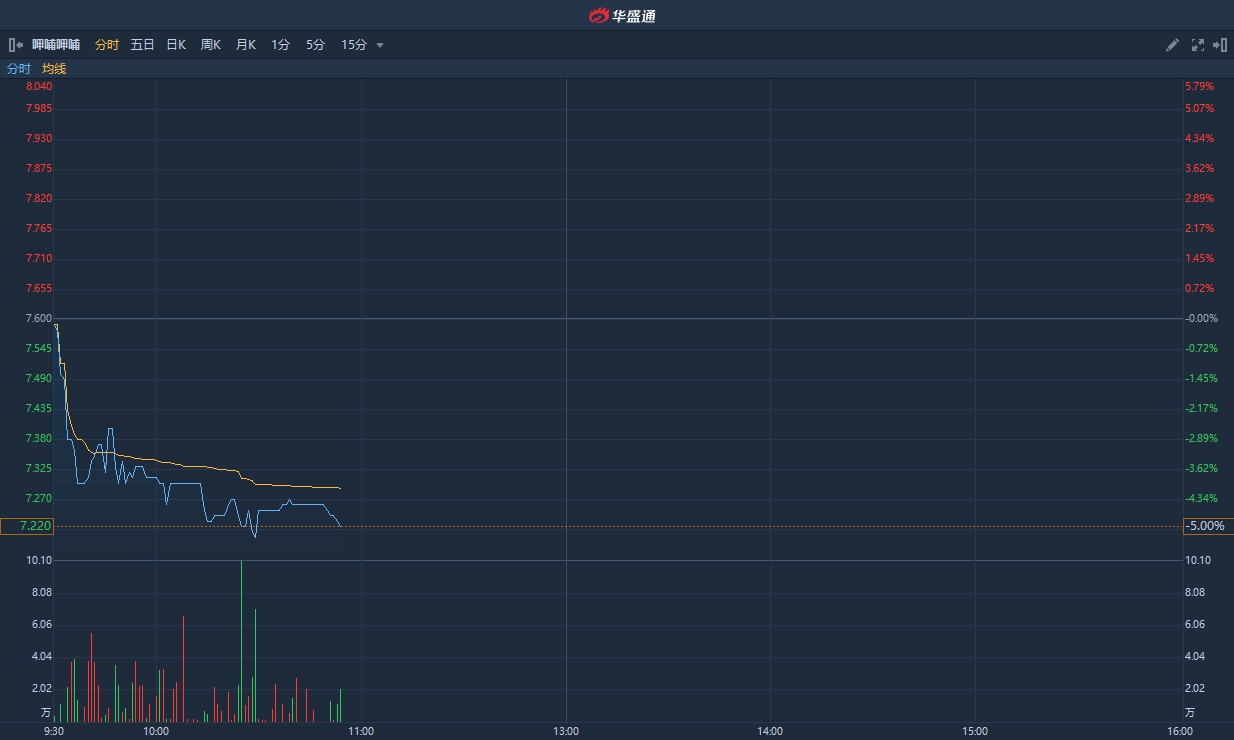Show the 1分 minute chart

pyautogui.click(x=280, y=45)
